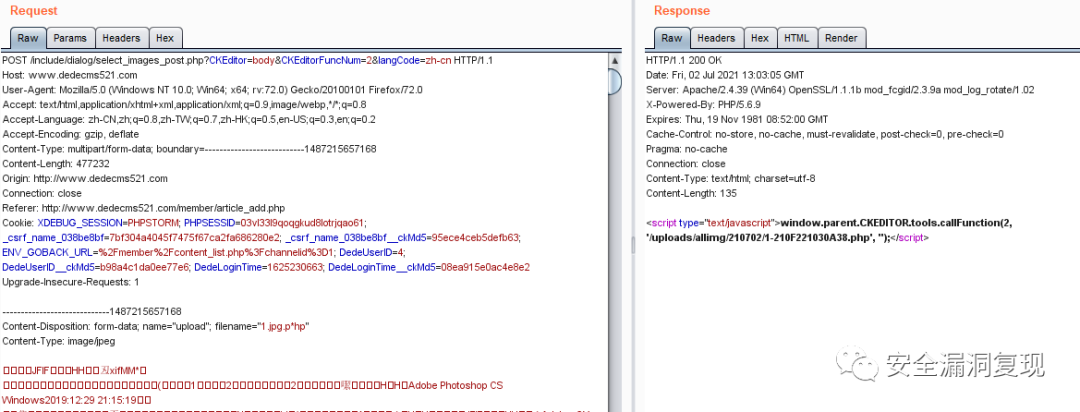Click the ENV_GOBACK_URL cookie line
Screen dimensions: 1080x412
(204, 252)
